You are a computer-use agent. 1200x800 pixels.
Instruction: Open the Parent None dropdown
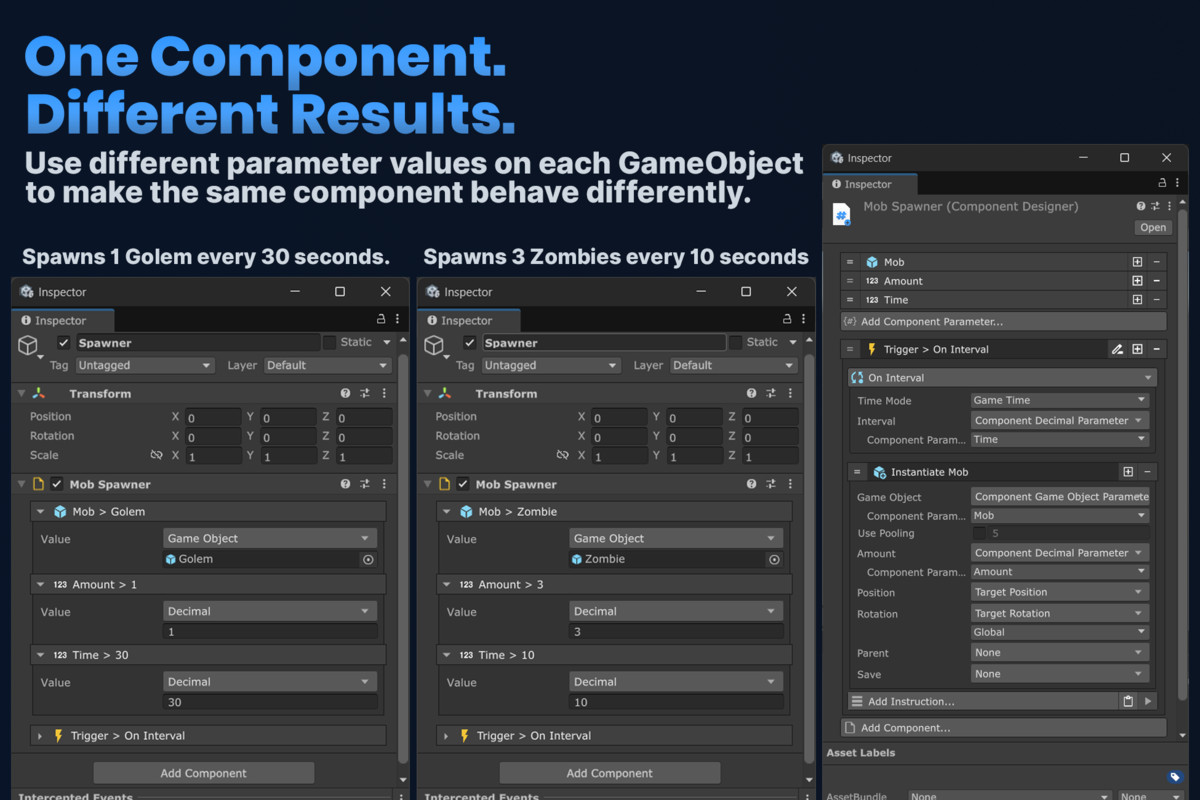point(1060,653)
